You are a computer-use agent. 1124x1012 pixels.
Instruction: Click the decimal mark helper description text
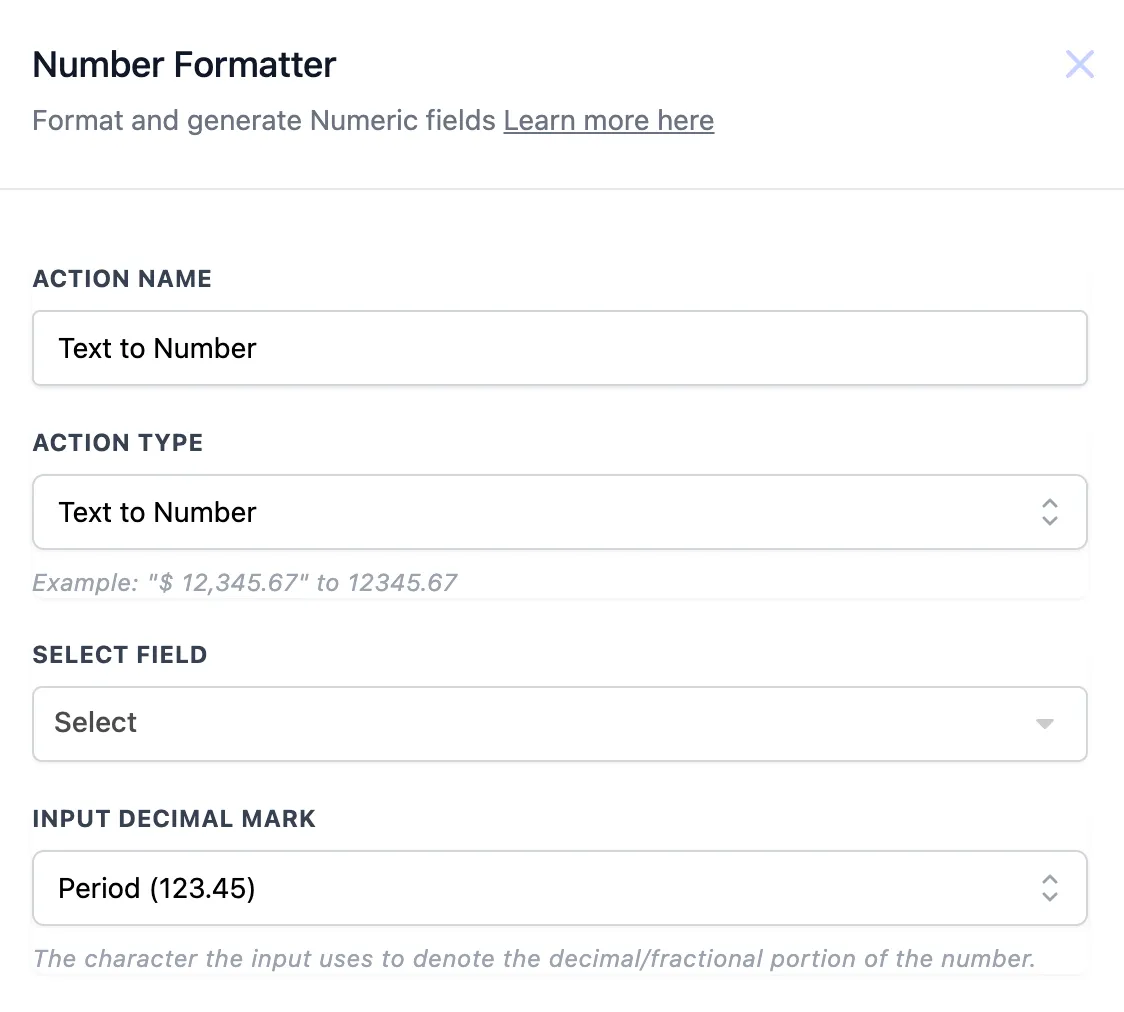[534, 958]
